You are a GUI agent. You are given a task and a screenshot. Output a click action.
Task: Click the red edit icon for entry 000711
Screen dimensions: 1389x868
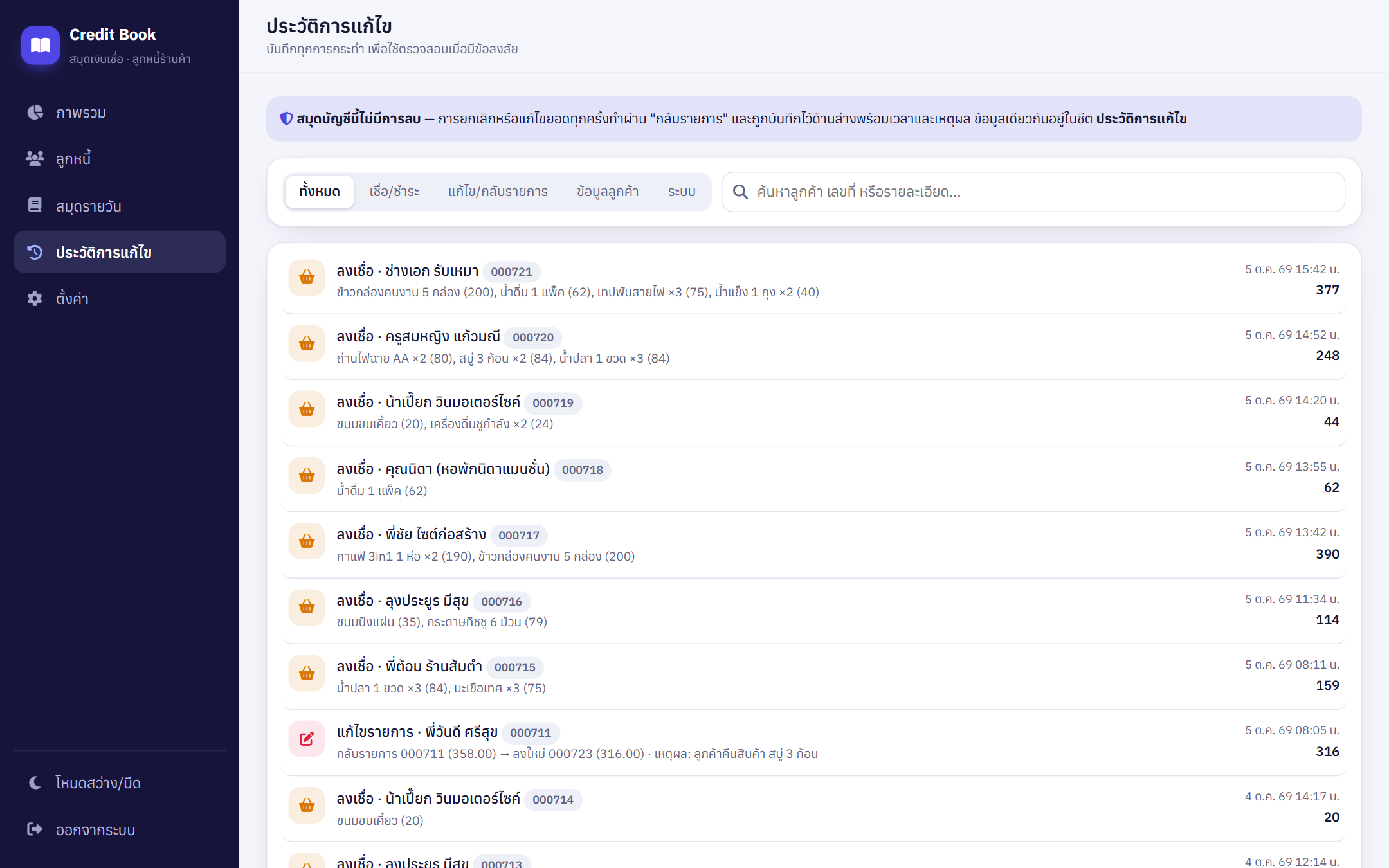point(307,739)
